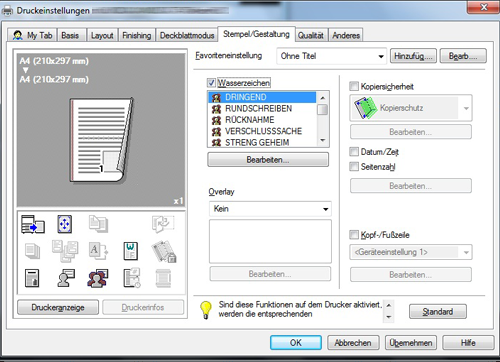Click the icon beside RÜCKNAHME watermark
This screenshot has width=500, height=362.
coord(216,120)
